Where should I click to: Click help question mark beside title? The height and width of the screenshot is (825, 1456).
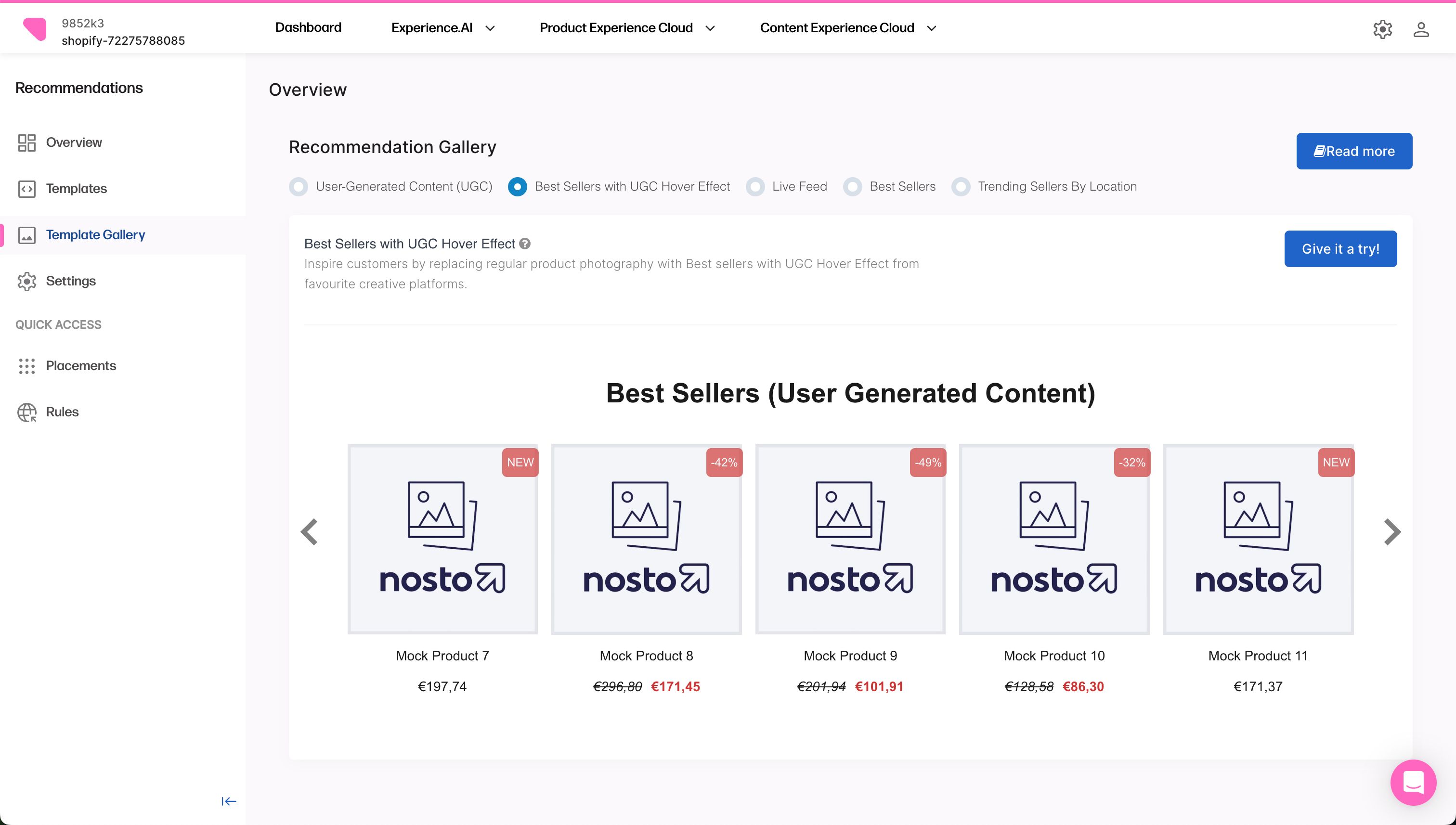[x=525, y=244]
